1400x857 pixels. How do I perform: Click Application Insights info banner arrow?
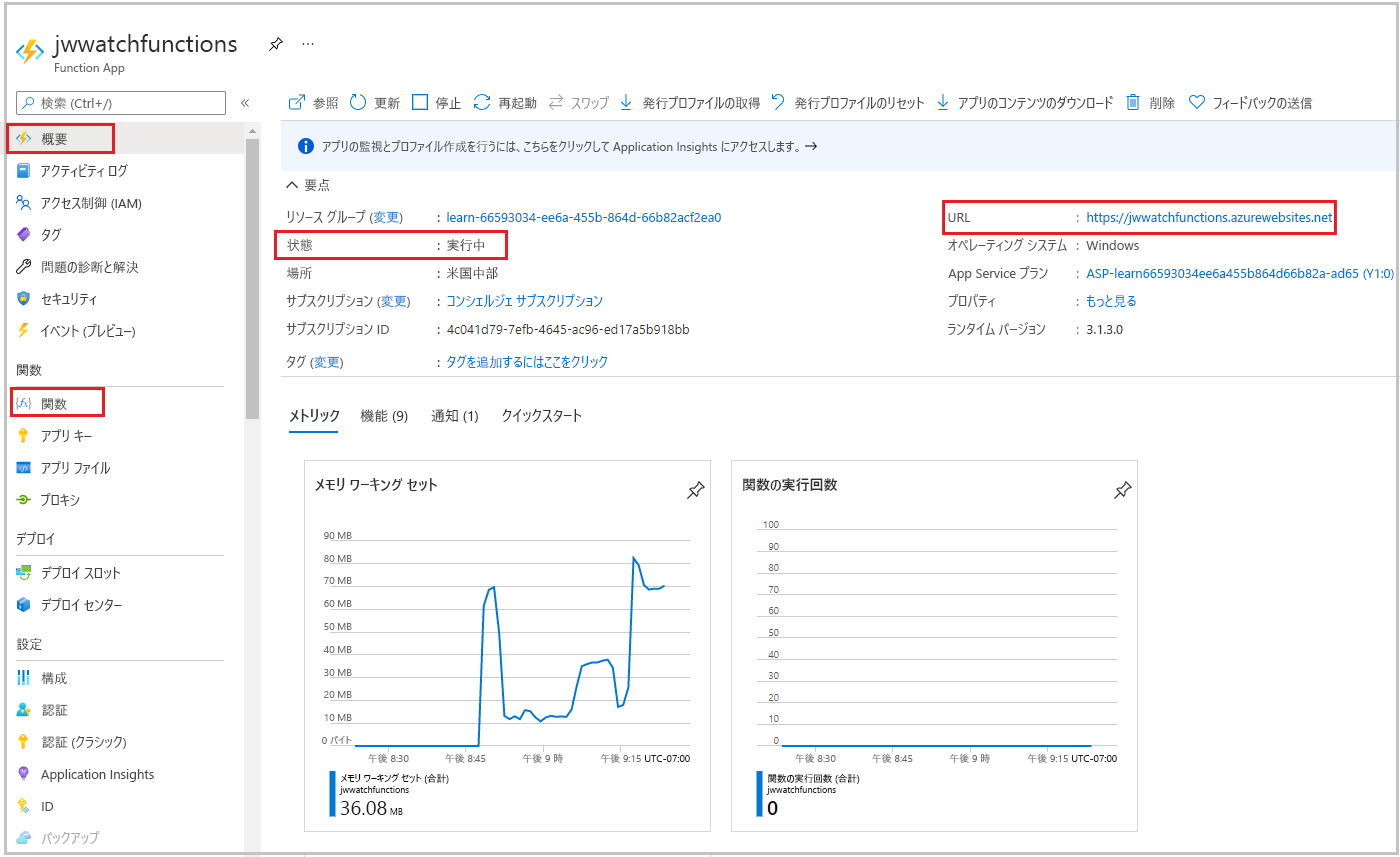(x=811, y=146)
